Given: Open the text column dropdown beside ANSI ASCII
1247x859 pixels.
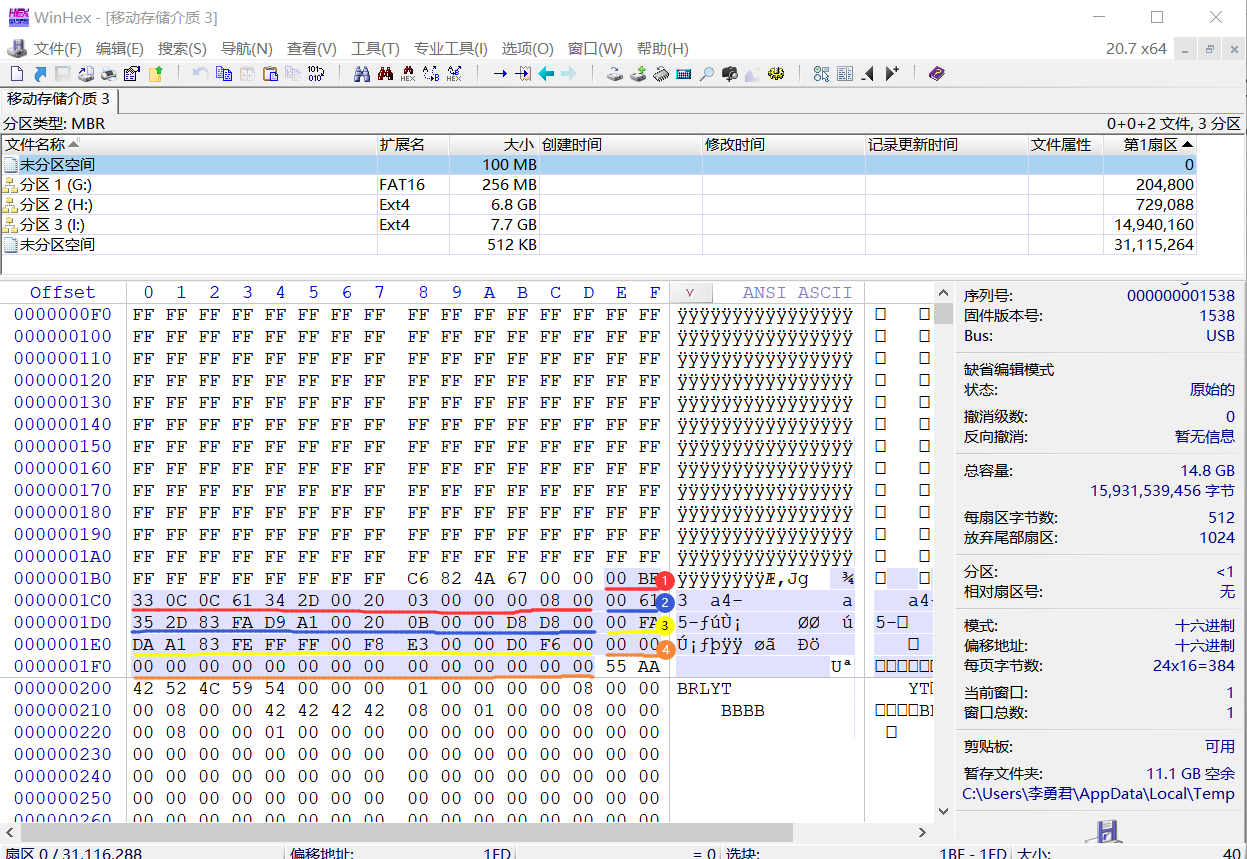Looking at the screenshot, I should click(691, 293).
